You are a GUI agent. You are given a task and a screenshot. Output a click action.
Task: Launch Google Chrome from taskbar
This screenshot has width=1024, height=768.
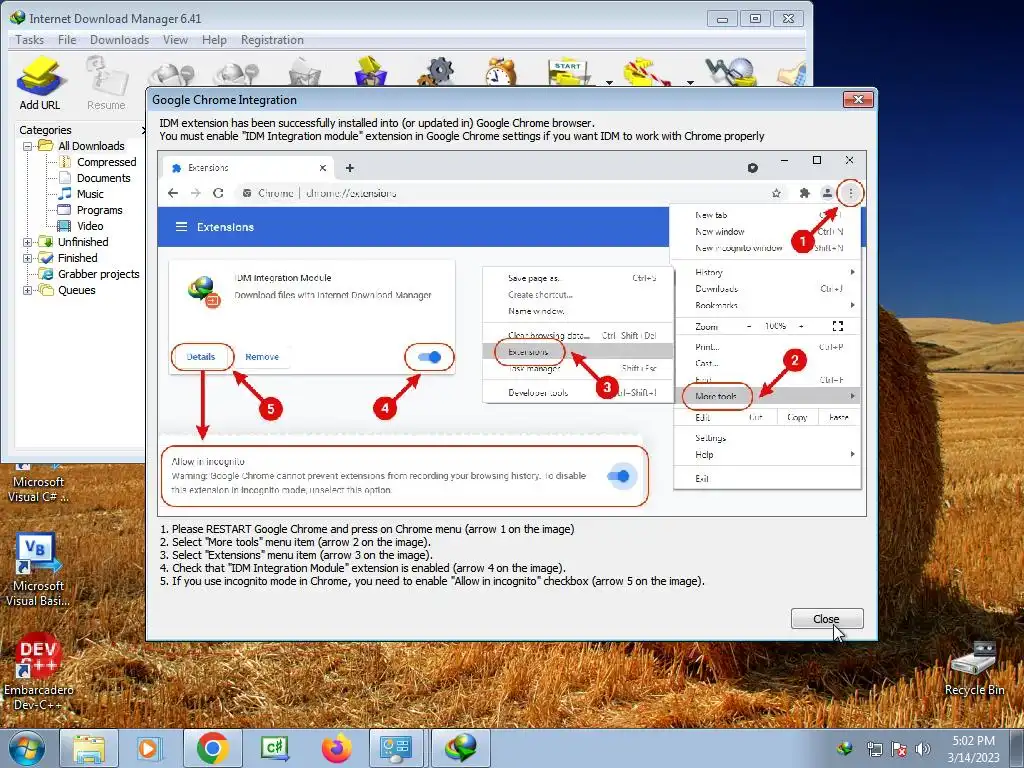pos(212,748)
